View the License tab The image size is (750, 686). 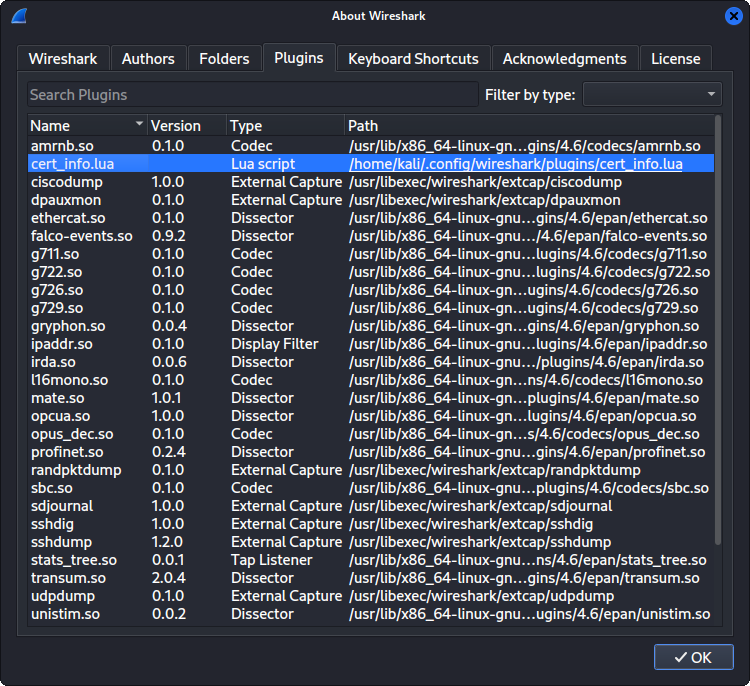[675, 58]
